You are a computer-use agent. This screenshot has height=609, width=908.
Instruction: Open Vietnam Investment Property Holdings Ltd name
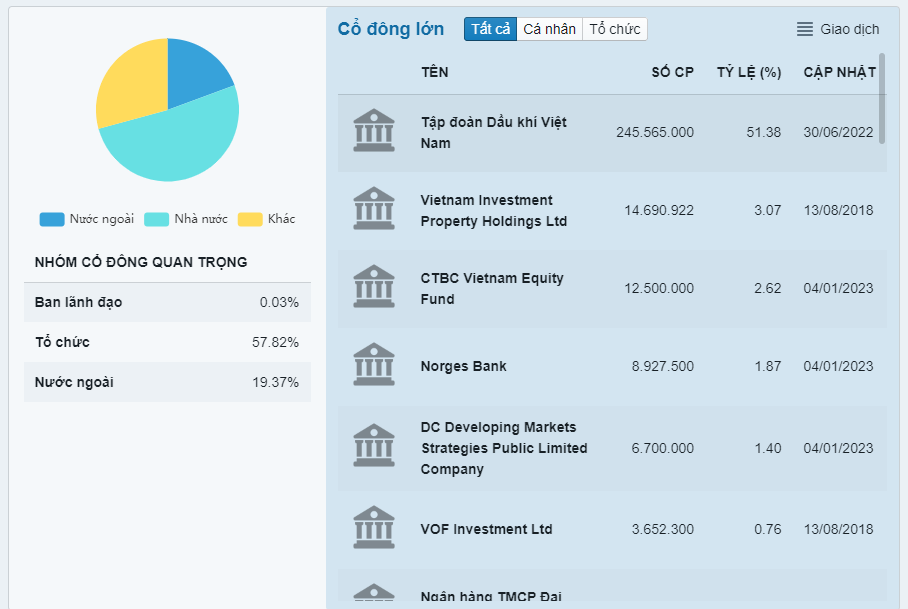pyautogui.click(x=493, y=211)
